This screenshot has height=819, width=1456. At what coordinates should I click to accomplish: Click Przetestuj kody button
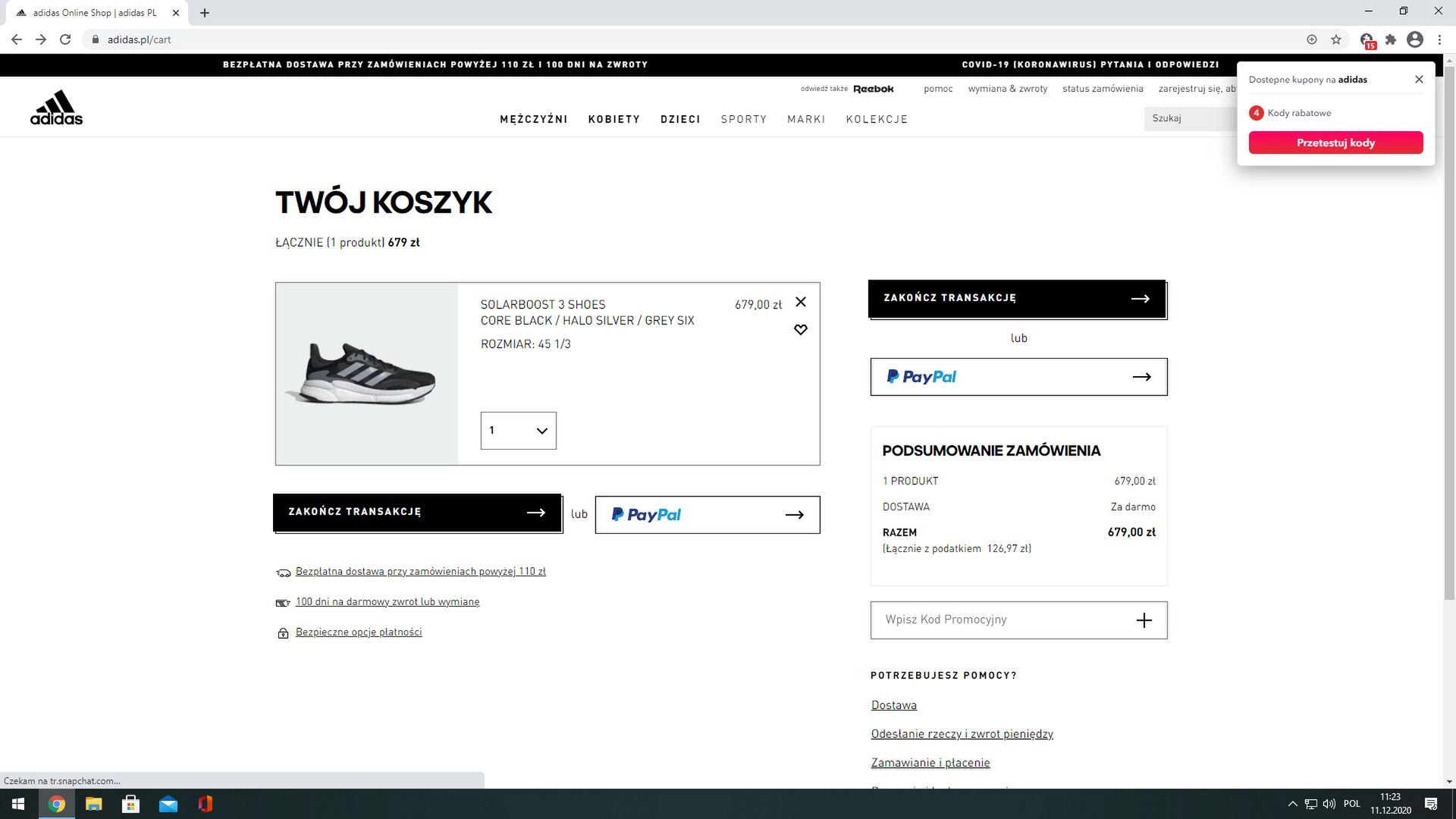pos(1335,143)
